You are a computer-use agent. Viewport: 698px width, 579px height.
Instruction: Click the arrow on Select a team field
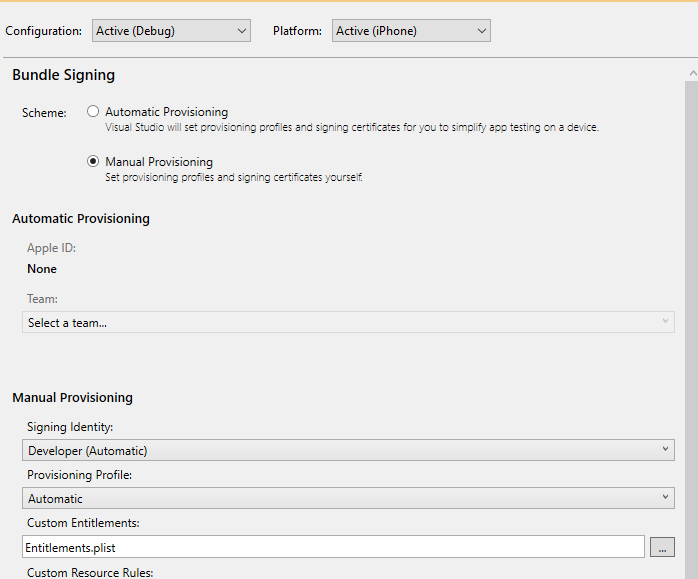click(665, 321)
